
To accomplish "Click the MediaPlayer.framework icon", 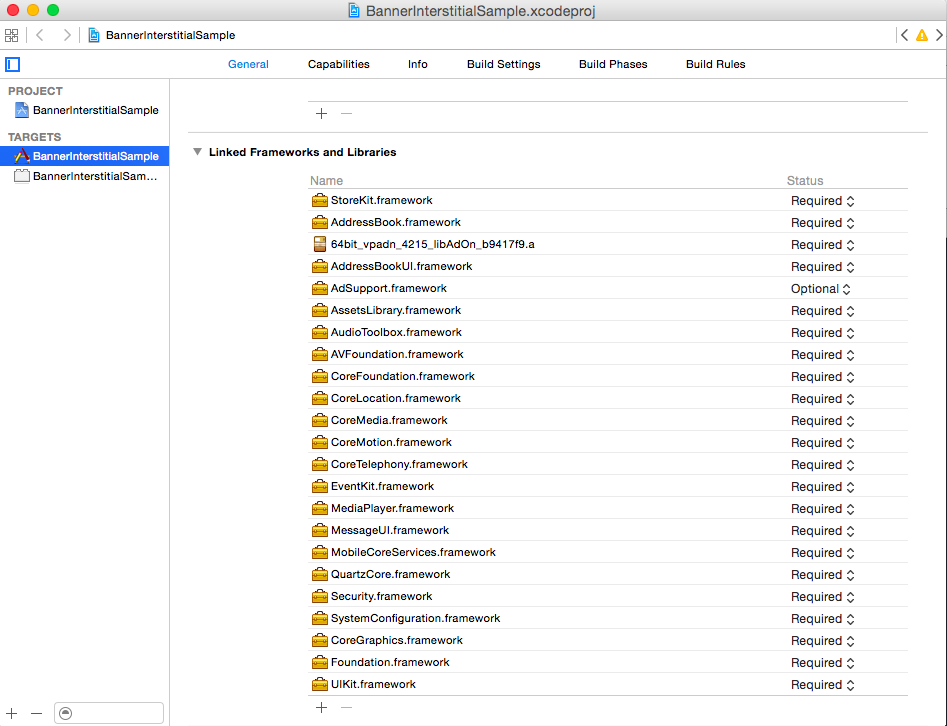I will point(319,509).
